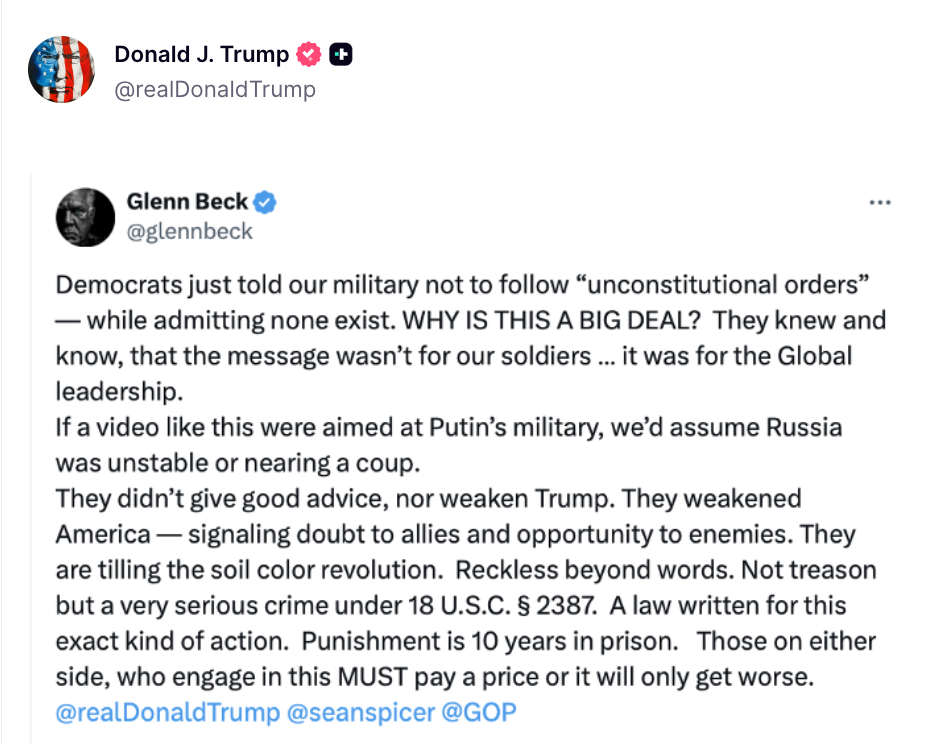Click the @GOP mention link
The image size is (942, 744).
[477, 713]
